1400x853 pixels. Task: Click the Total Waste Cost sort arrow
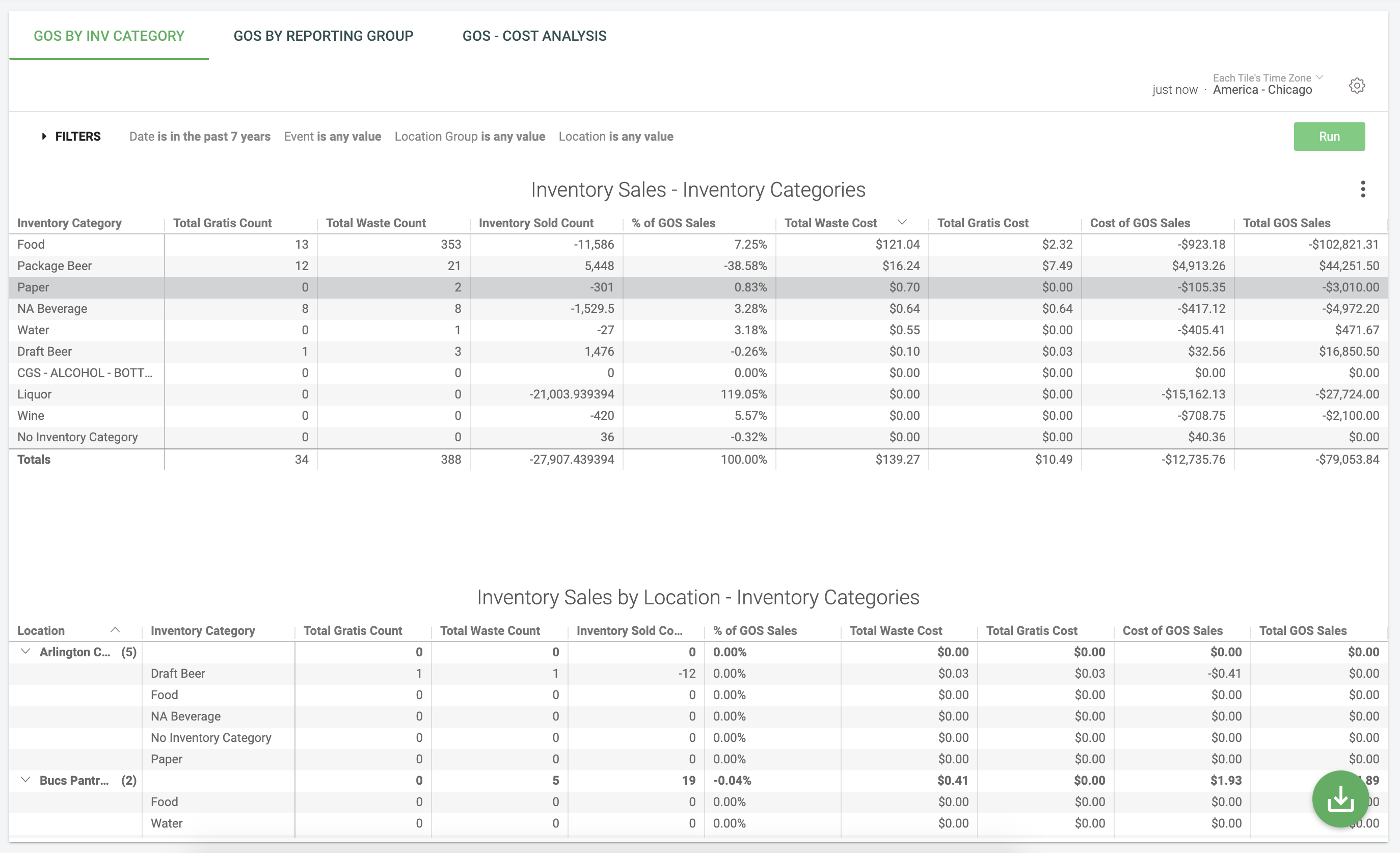click(x=902, y=222)
